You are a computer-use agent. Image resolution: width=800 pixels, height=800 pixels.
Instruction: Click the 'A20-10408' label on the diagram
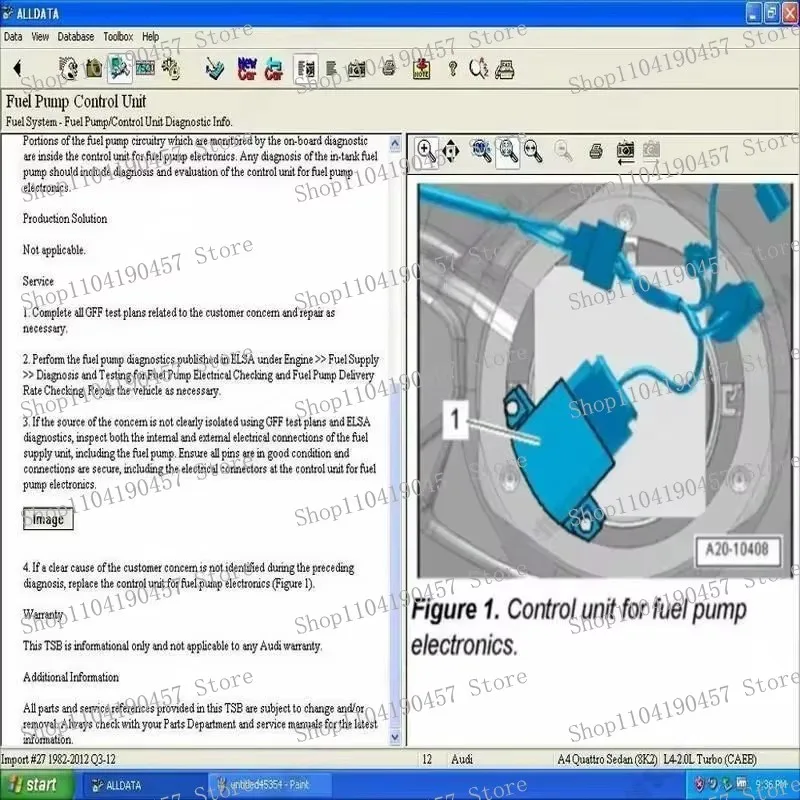click(737, 550)
